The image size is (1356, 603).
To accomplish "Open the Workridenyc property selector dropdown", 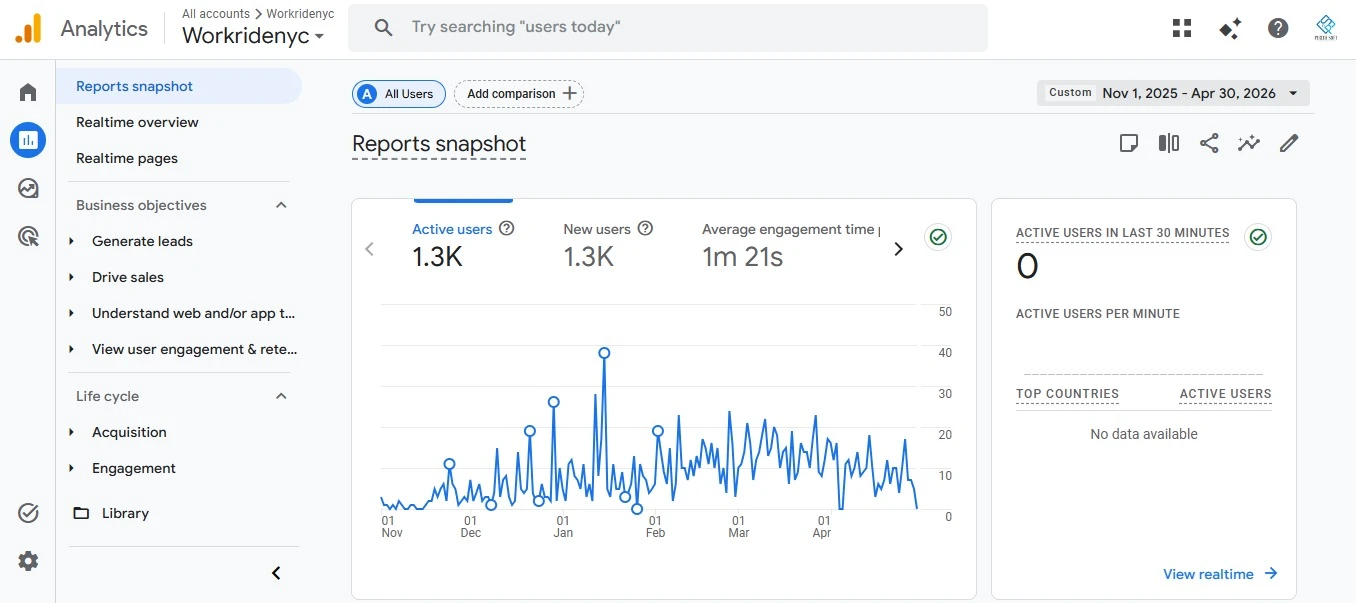I will pyautogui.click(x=253, y=36).
